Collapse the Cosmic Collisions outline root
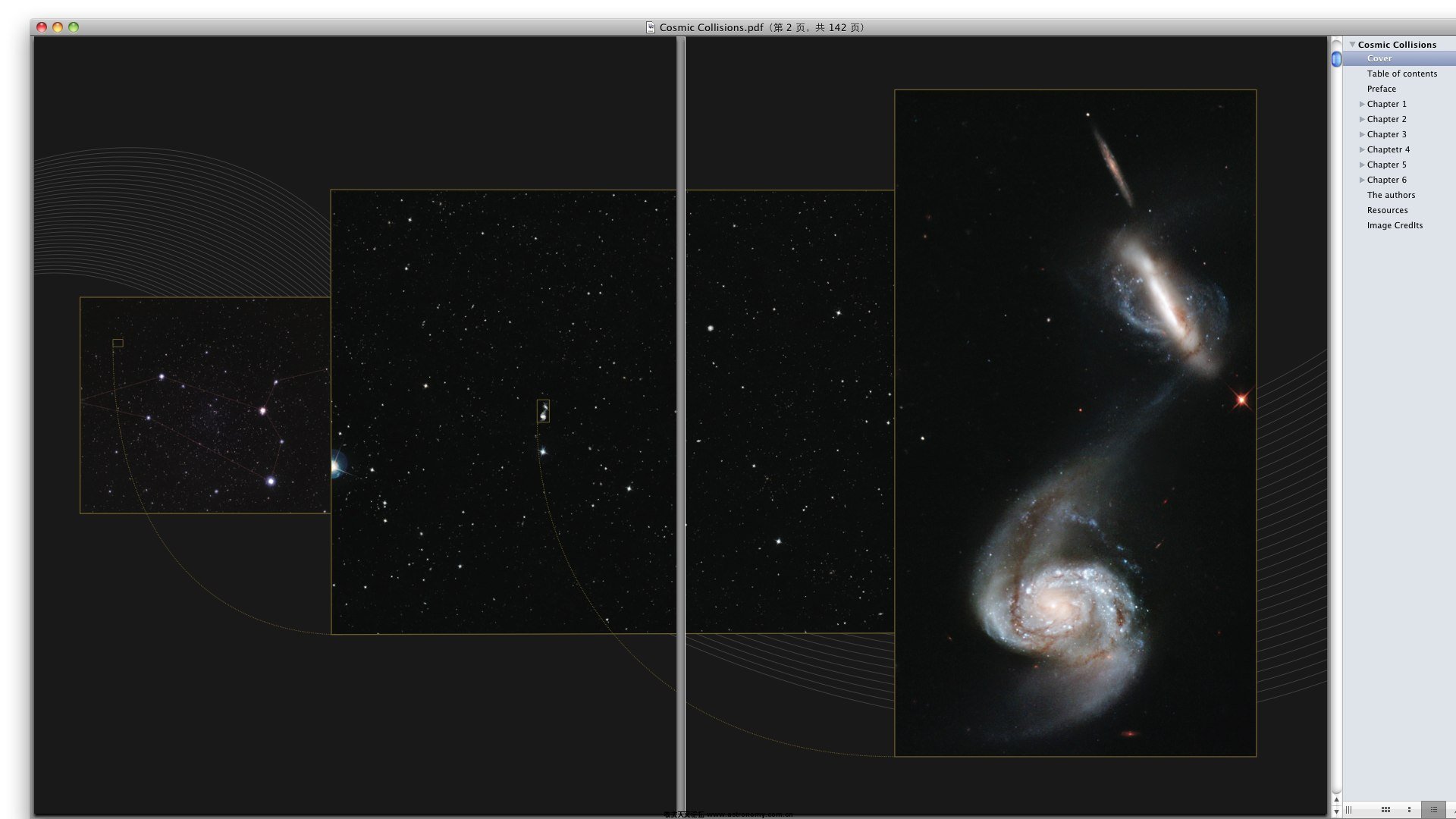The image size is (1456, 819). point(1352,45)
